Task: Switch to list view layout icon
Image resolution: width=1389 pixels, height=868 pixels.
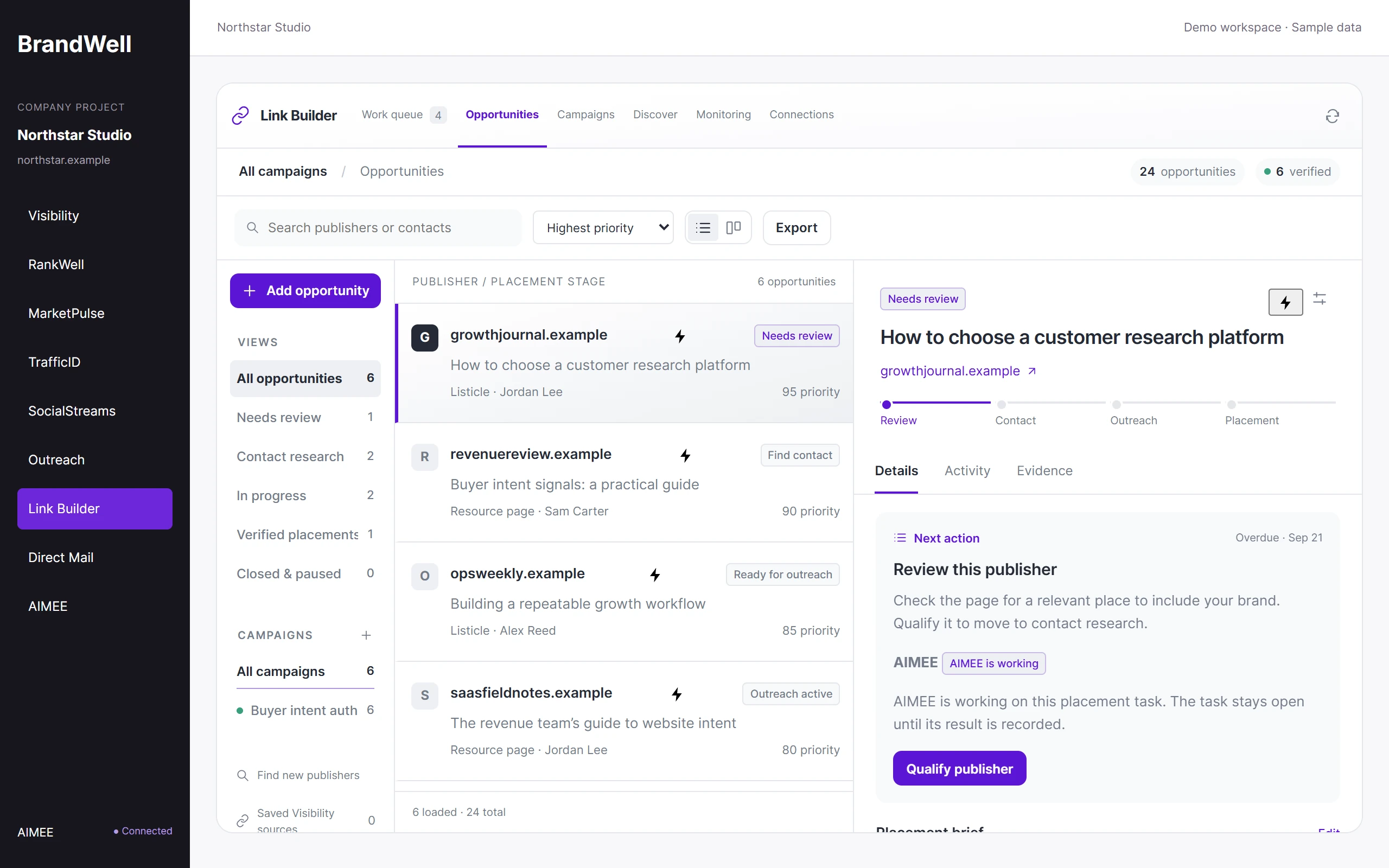Action: click(x=703, y=228)
